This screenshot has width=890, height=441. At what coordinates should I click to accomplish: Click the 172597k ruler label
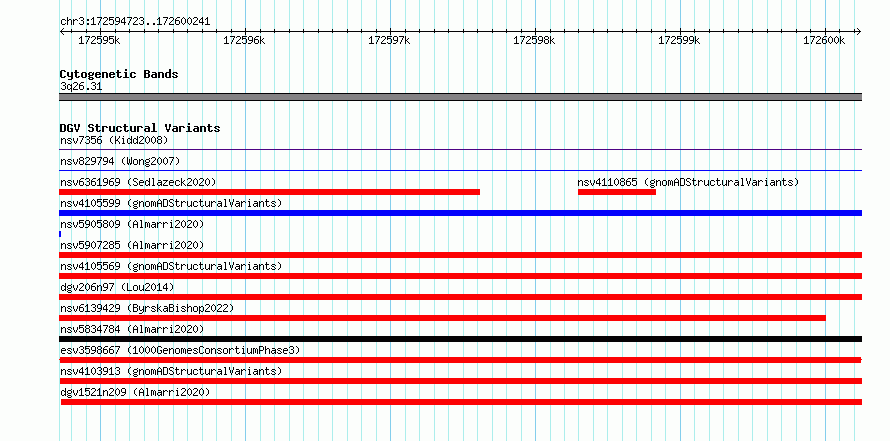(389, 40)
